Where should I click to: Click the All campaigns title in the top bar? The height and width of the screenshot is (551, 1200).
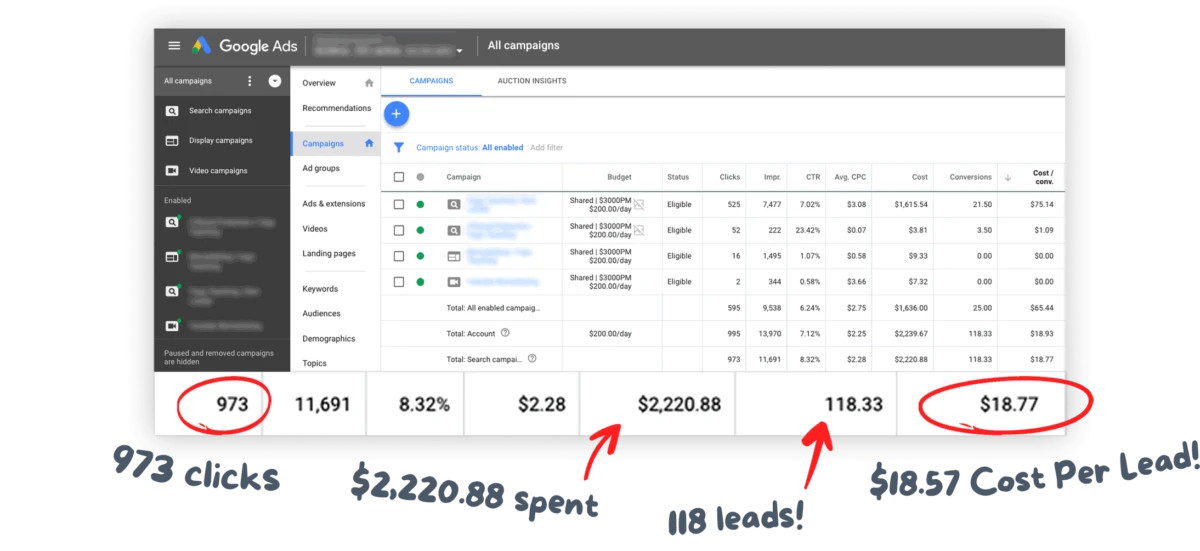524,46
